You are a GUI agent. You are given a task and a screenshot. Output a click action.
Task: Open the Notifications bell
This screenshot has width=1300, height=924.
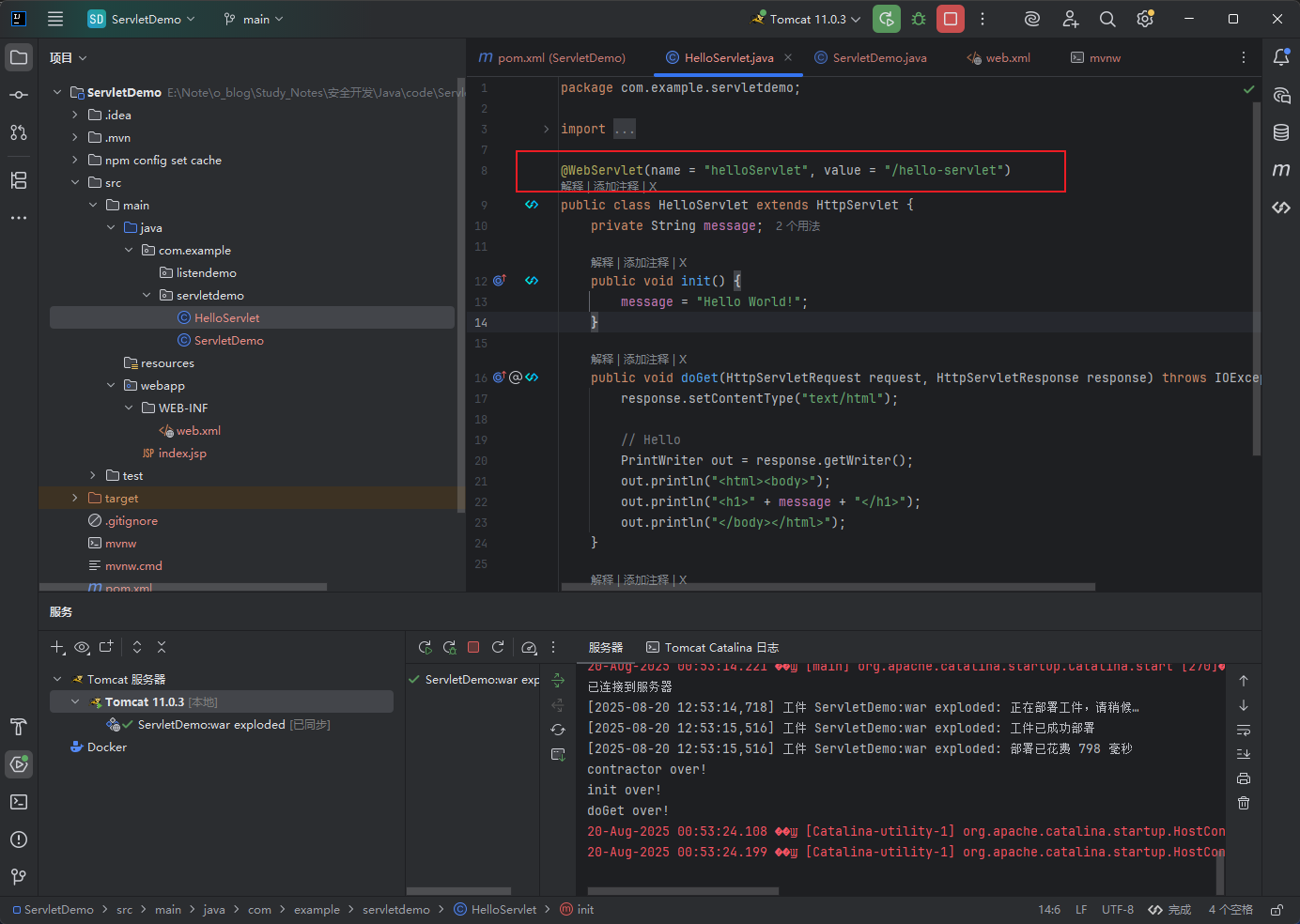(x=1281, y=57)
